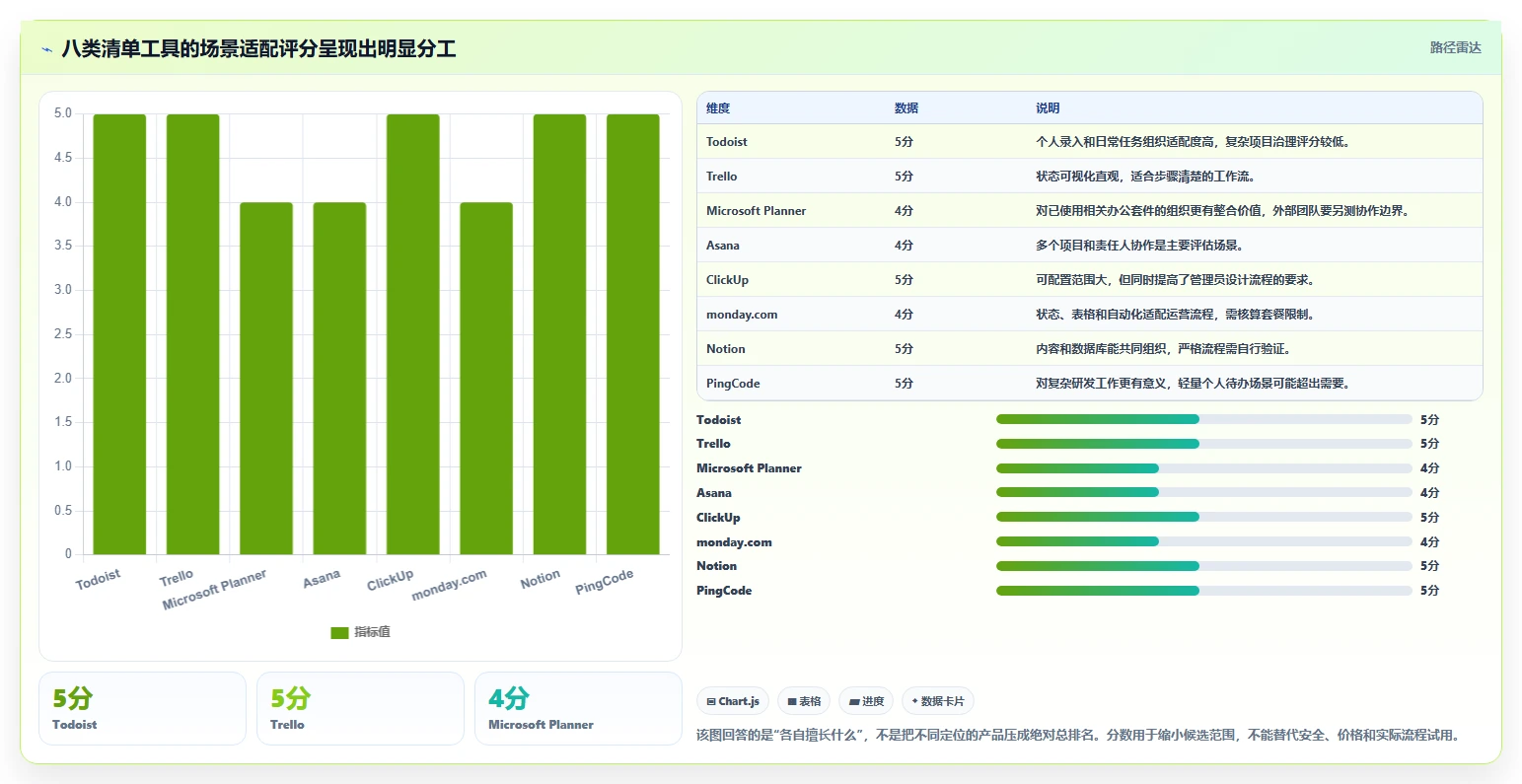The height and width of the screenshot is (784, 1522).
Task: Select the monday.com cell in the table
Action: click(x=742, y=315)
